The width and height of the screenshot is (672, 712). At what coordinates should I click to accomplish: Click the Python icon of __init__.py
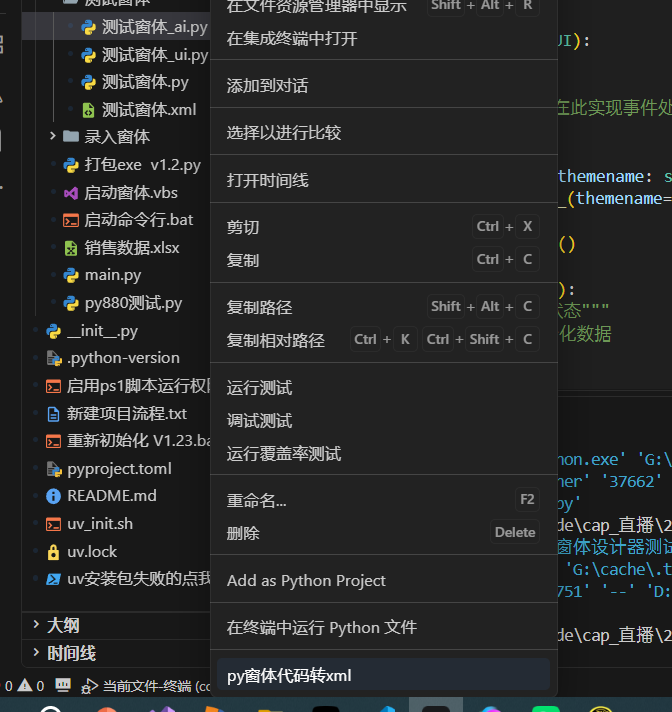tap(54, 331)
